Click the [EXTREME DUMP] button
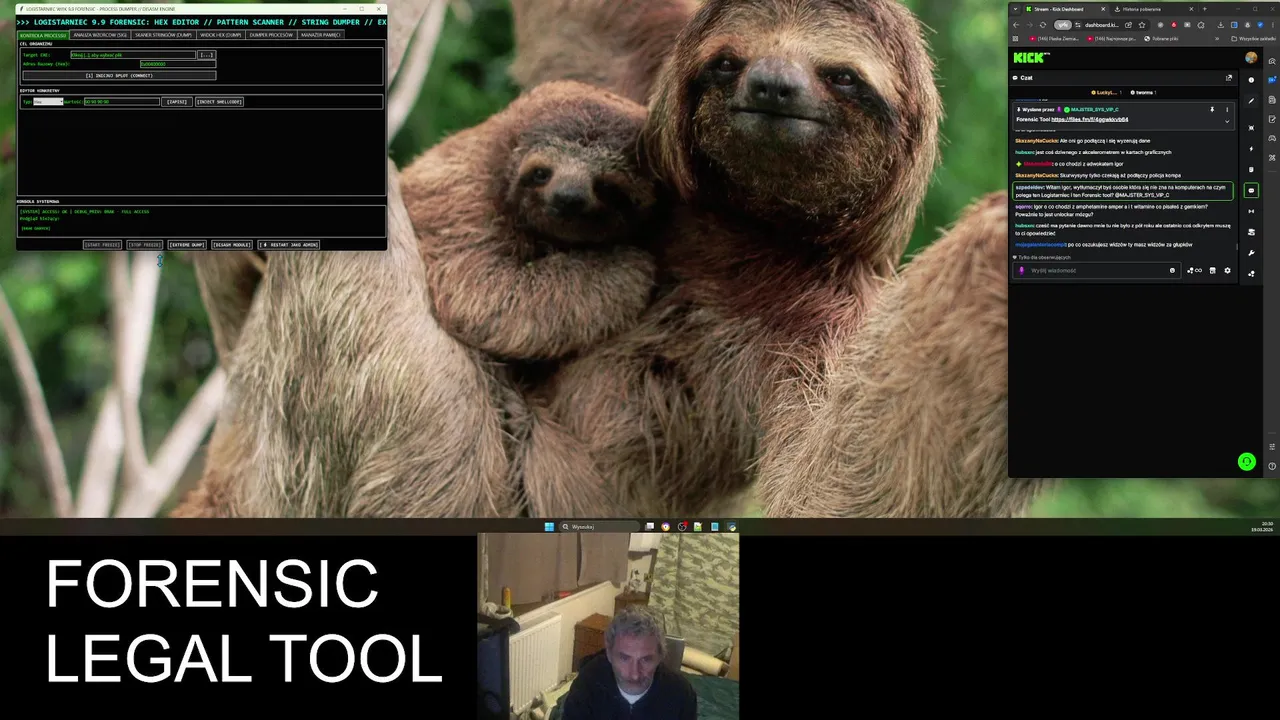Image resolution: width=1280 pixels, height=720 pixels. [x=187, y=245]
